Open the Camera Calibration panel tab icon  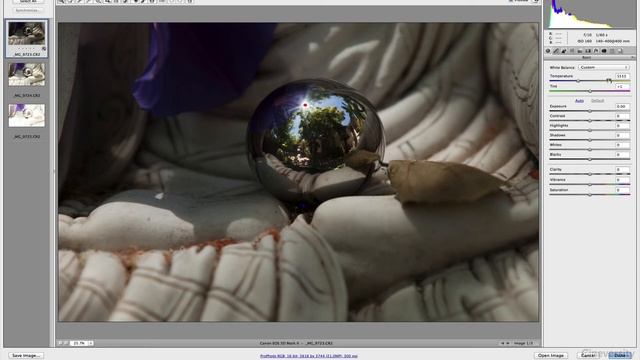pyautogui.click(x=604, y=51)
